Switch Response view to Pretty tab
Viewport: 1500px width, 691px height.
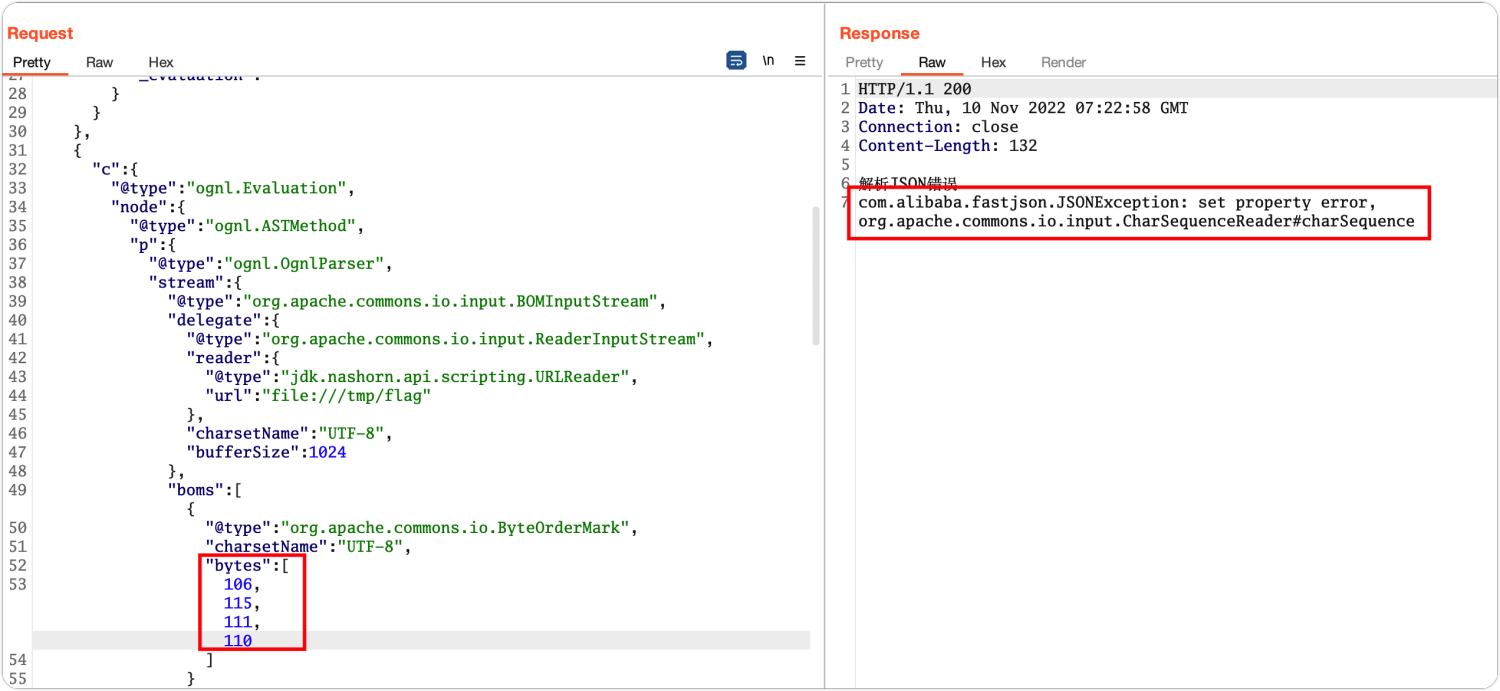coord(864,62)
